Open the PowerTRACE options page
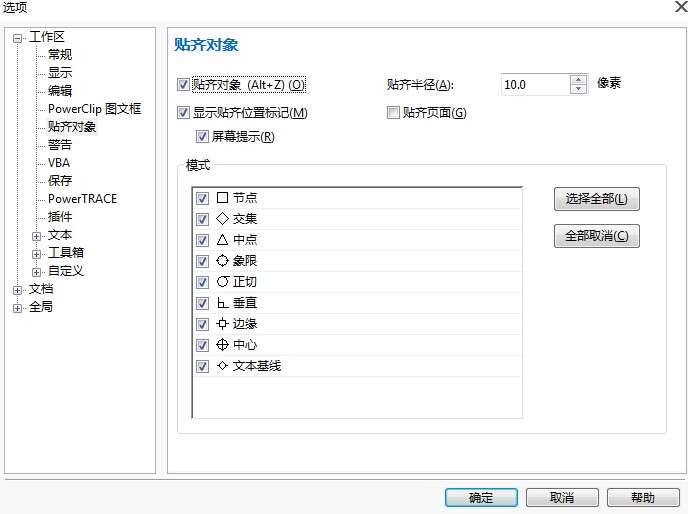Image resolution: width=688 pixels, height=514 pixels. [x=82, y=198]
